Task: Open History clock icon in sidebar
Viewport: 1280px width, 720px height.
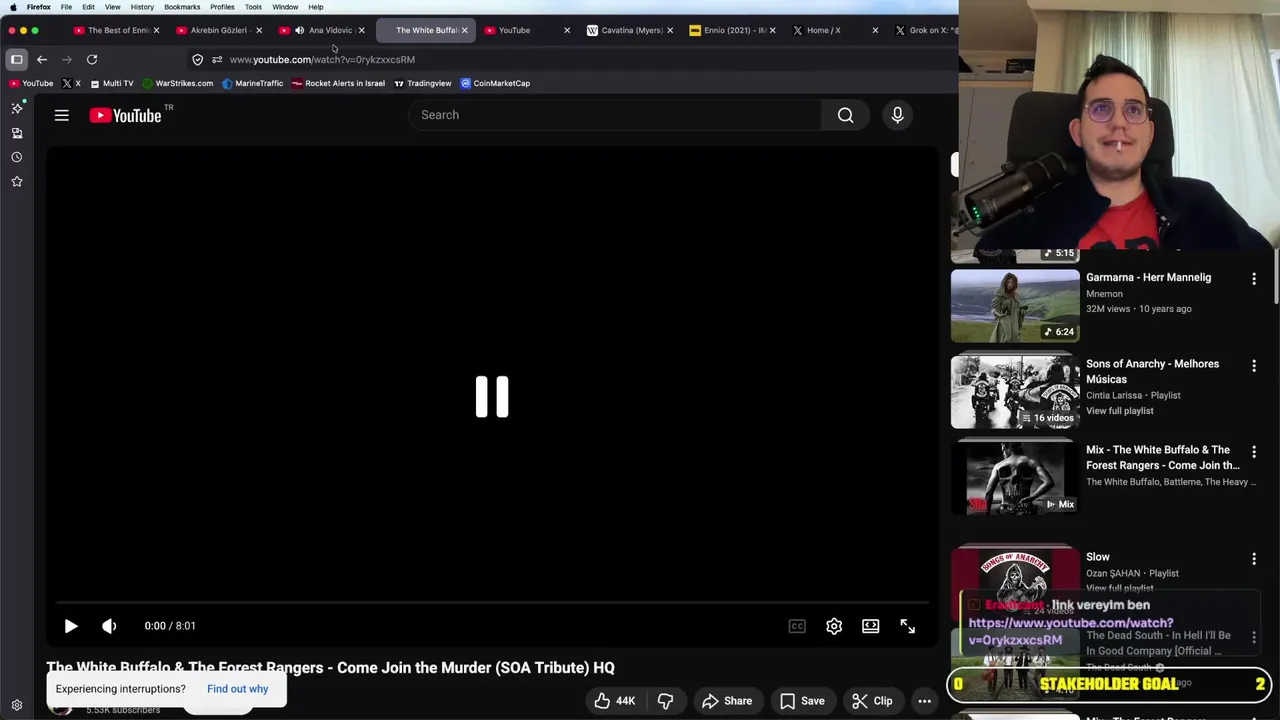Action: [x=17, y=157]
